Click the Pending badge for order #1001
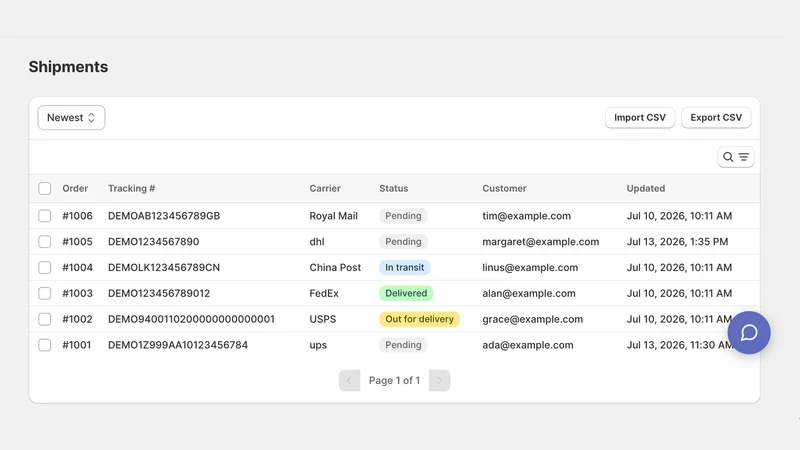Image resolution: width=800 pixels, height=450 pixels. (x=403, y=345)
